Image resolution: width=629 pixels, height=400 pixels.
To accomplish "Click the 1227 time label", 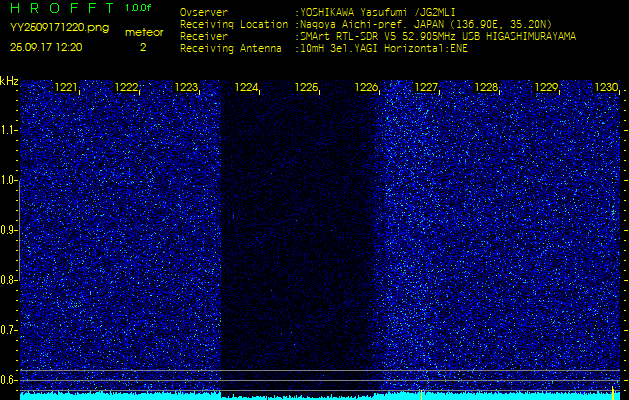I will click(426, 87).
